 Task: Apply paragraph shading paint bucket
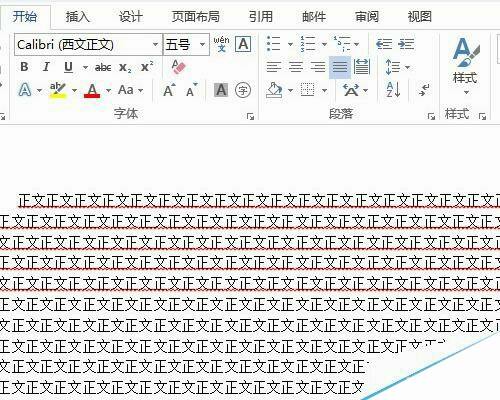point(274,90)
